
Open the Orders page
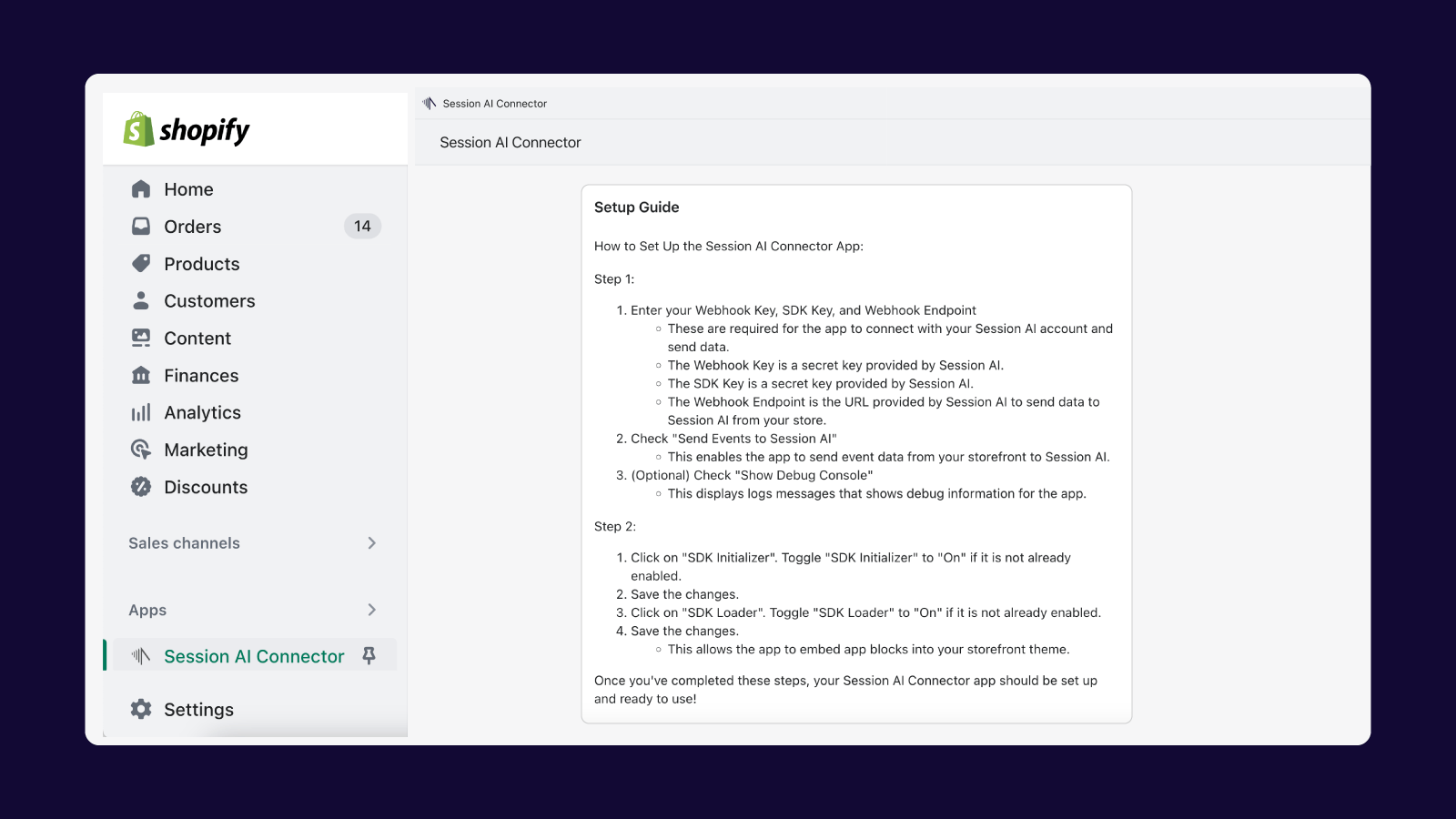pyautogui.click(x=192, y=227)
